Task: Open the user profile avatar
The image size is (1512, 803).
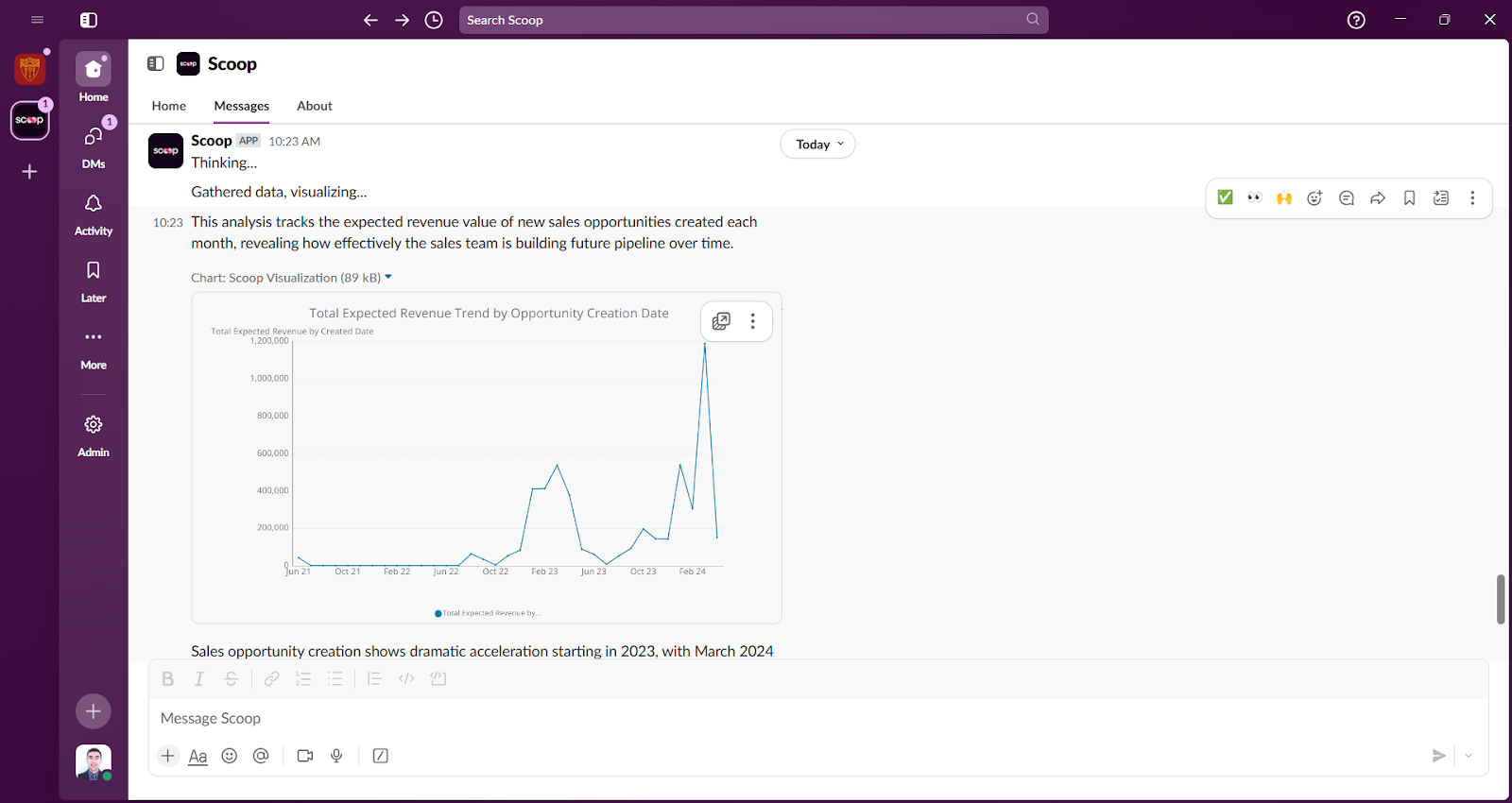Action: (x=94, y=762)
